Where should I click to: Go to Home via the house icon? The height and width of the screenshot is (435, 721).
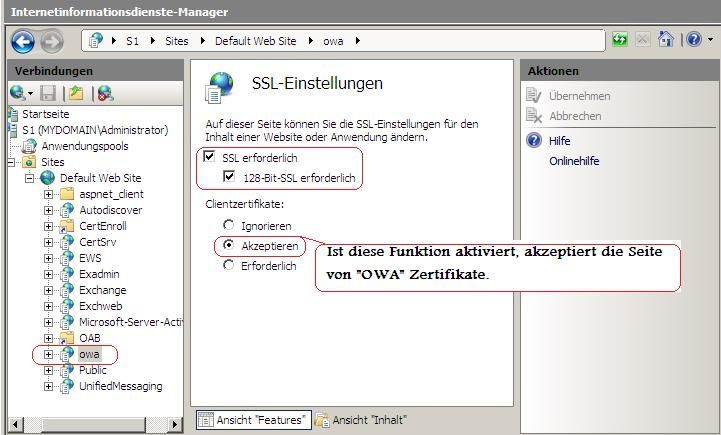pos(665,40)
